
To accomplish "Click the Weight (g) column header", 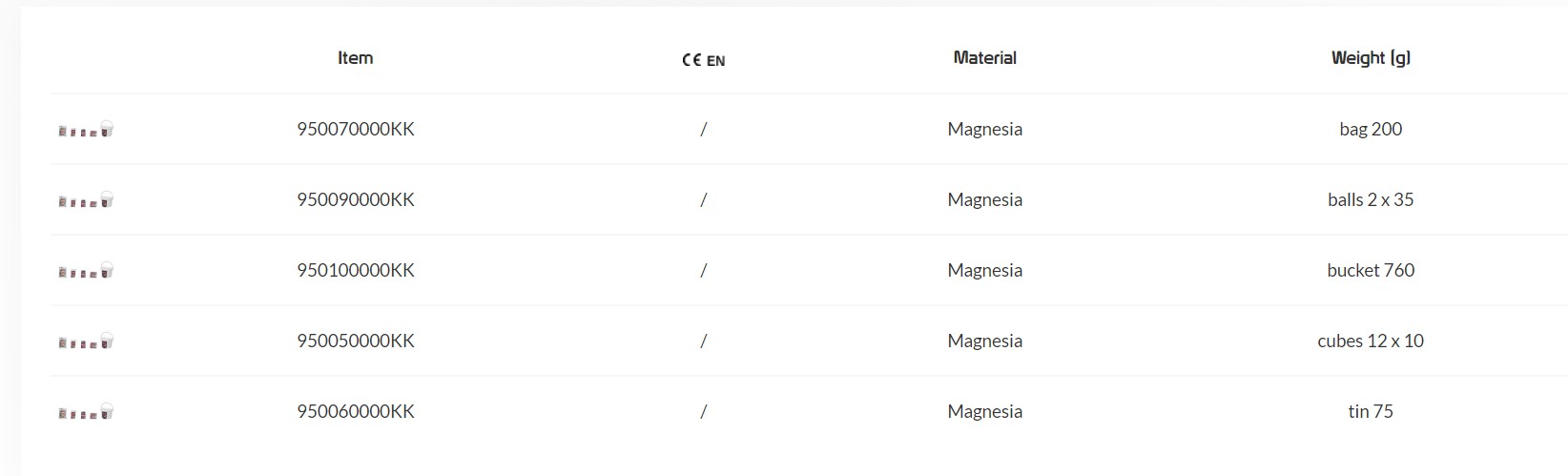I will (x=1370, y=58).
